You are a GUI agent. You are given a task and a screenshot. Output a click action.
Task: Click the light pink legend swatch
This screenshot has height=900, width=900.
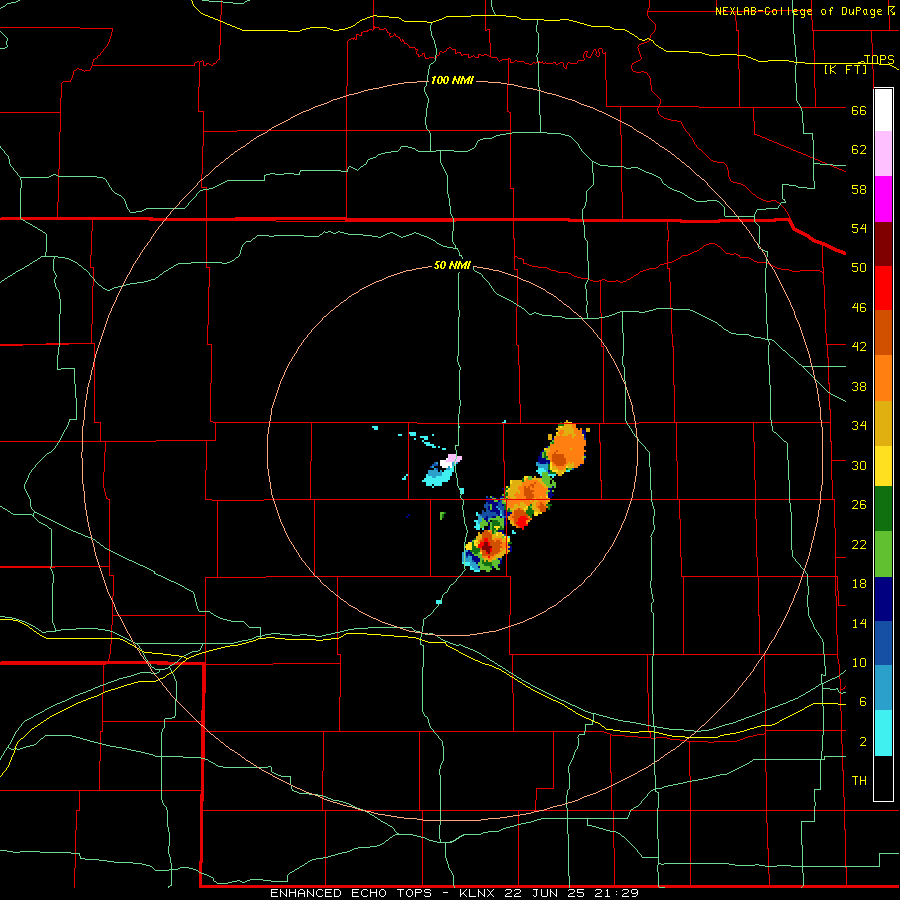point(883,153)
